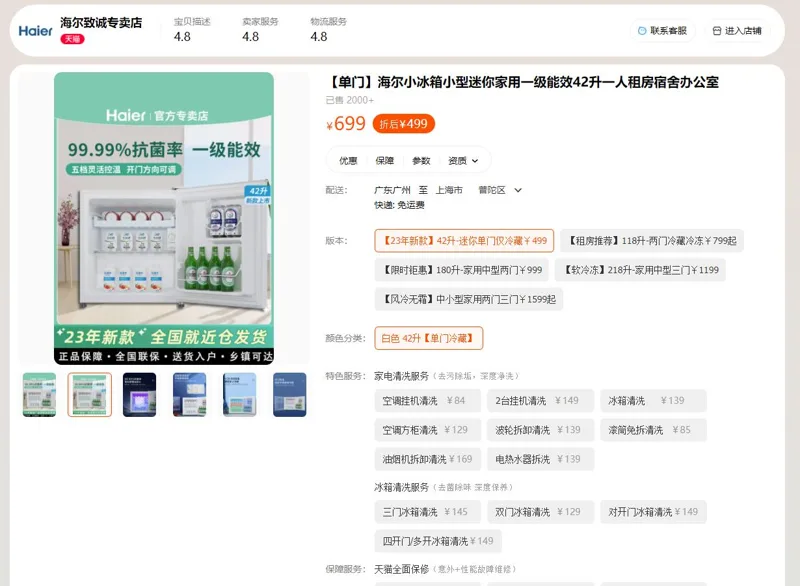
Task: View the fourth product thumbnail
Action: click(x=189, y=395)
